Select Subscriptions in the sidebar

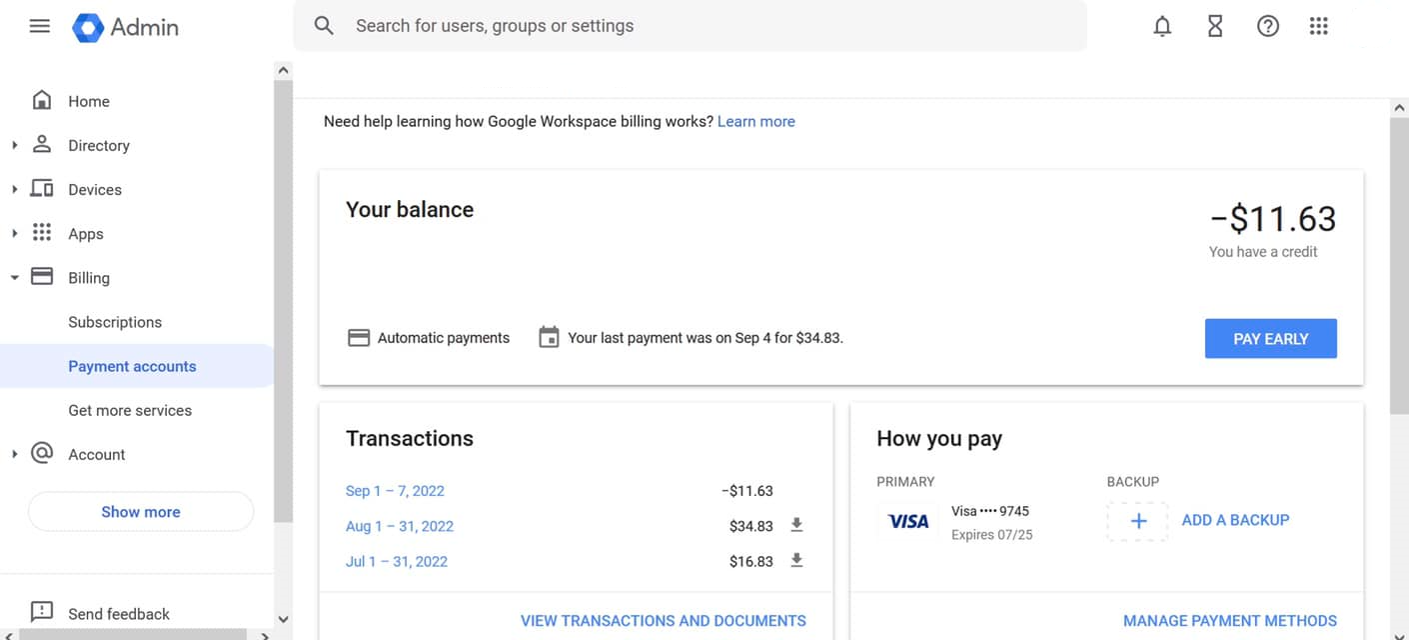(x=114, y=322)
